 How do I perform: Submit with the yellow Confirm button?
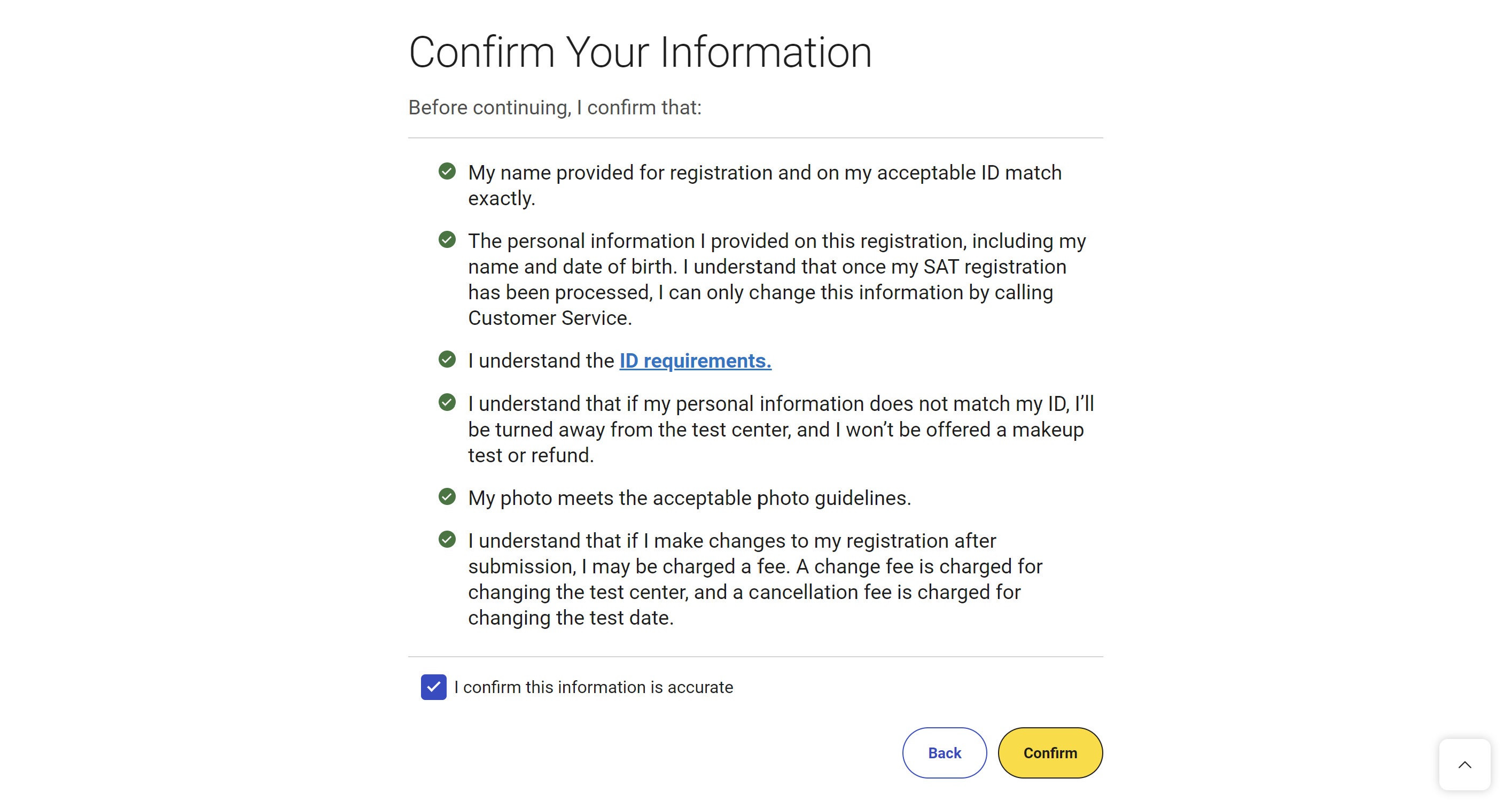tap(1050, 753)
